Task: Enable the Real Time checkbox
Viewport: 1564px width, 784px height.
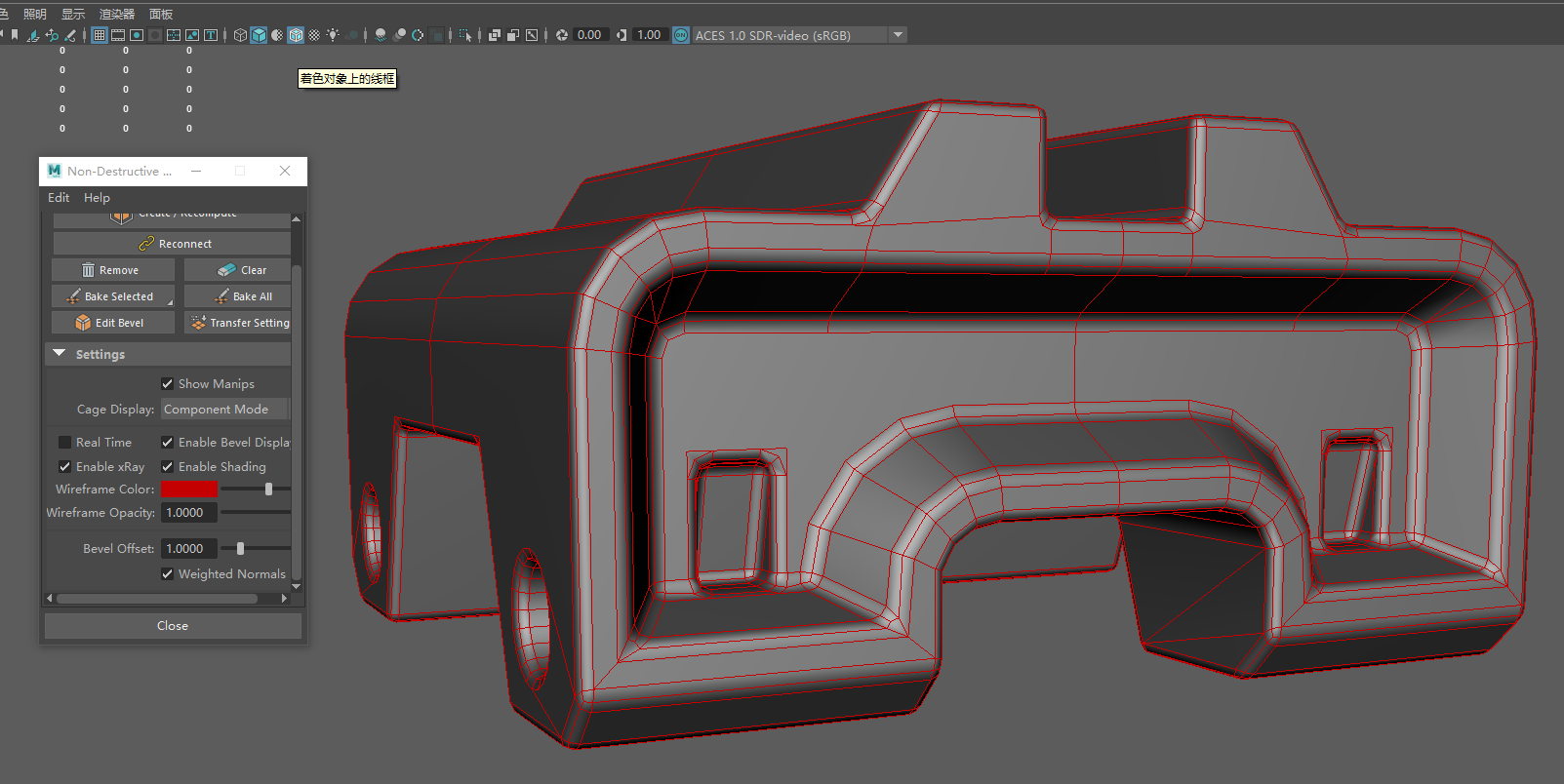Action: [x=64, y=443]
